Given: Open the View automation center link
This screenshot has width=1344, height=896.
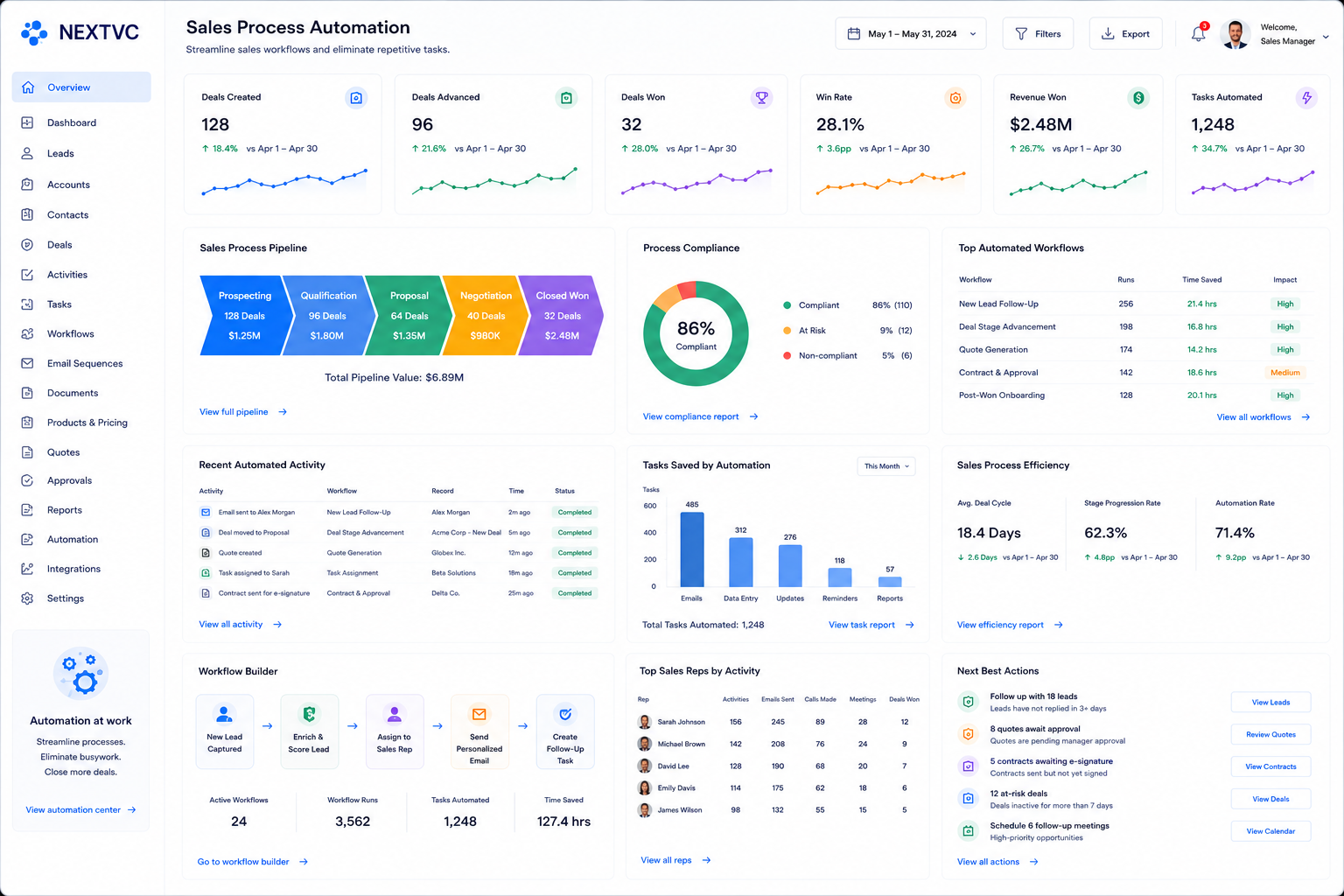Looking at the screenshot, I should (x=80, y=810).
